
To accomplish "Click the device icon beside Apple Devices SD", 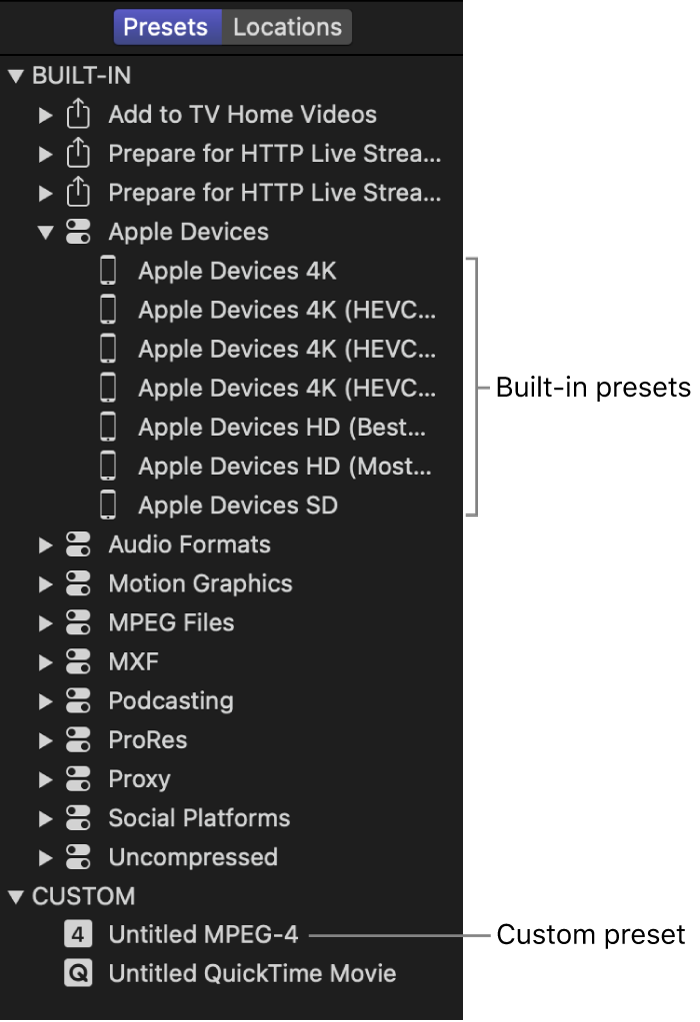I will coord(107,505).
